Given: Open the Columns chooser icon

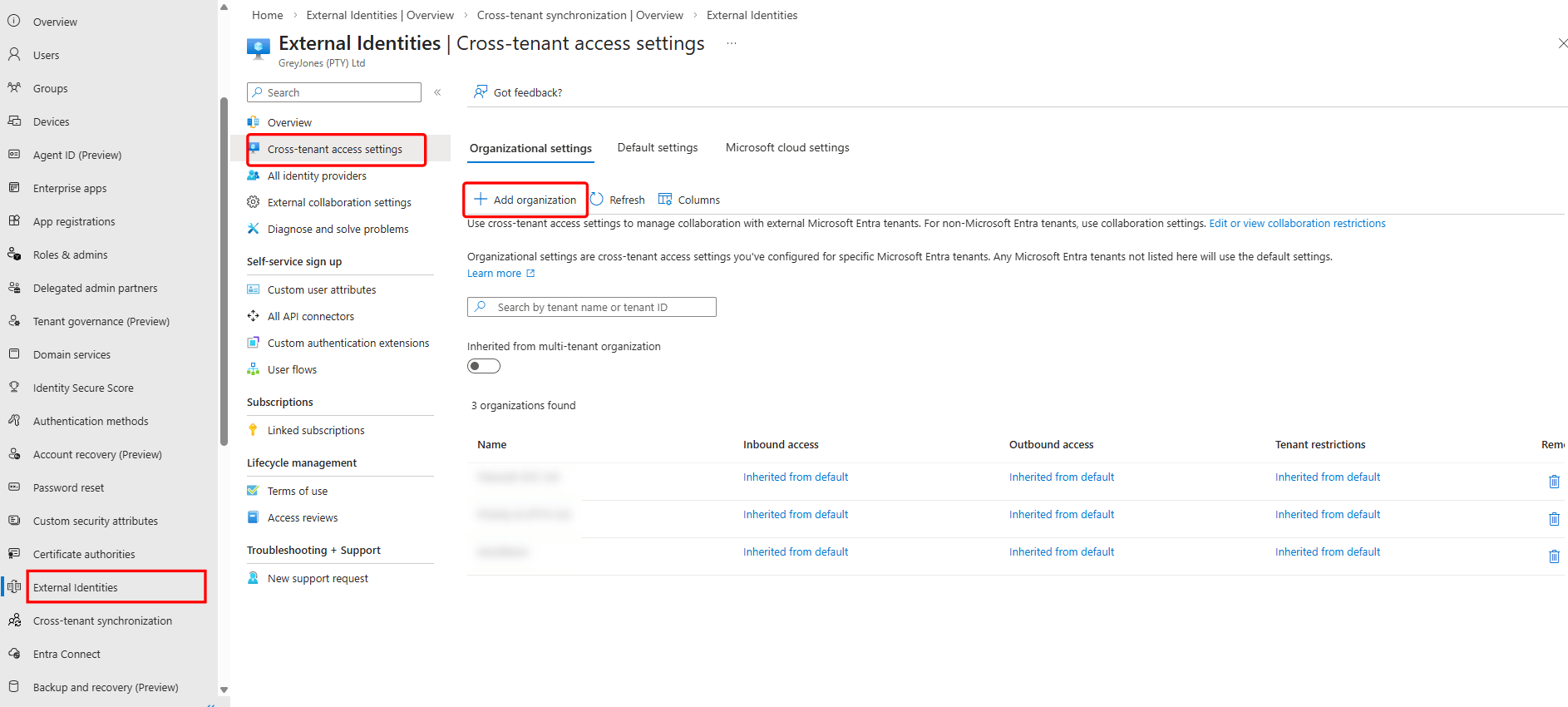Looking at the screenshot, I should (x=665, y=200).
